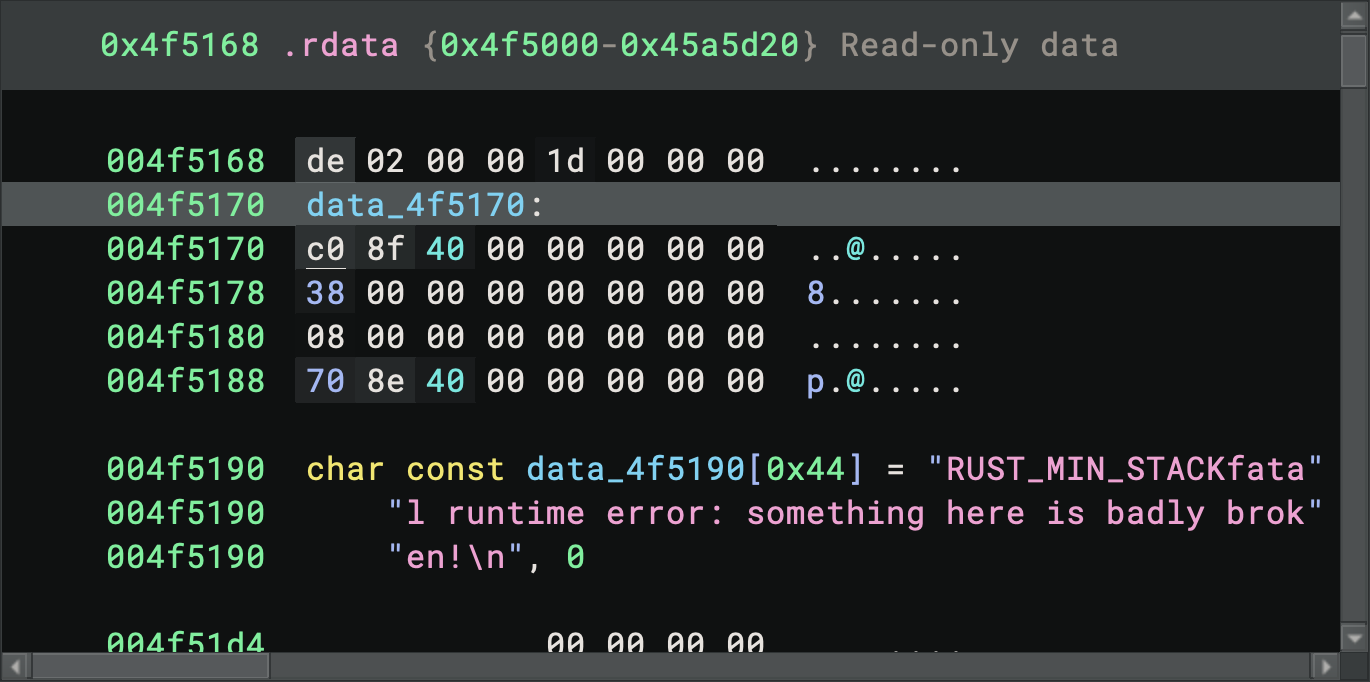Select byte 38 at address 004f5178
The width and height of the screenshot is (1370, 682).
tap(325, 293)
